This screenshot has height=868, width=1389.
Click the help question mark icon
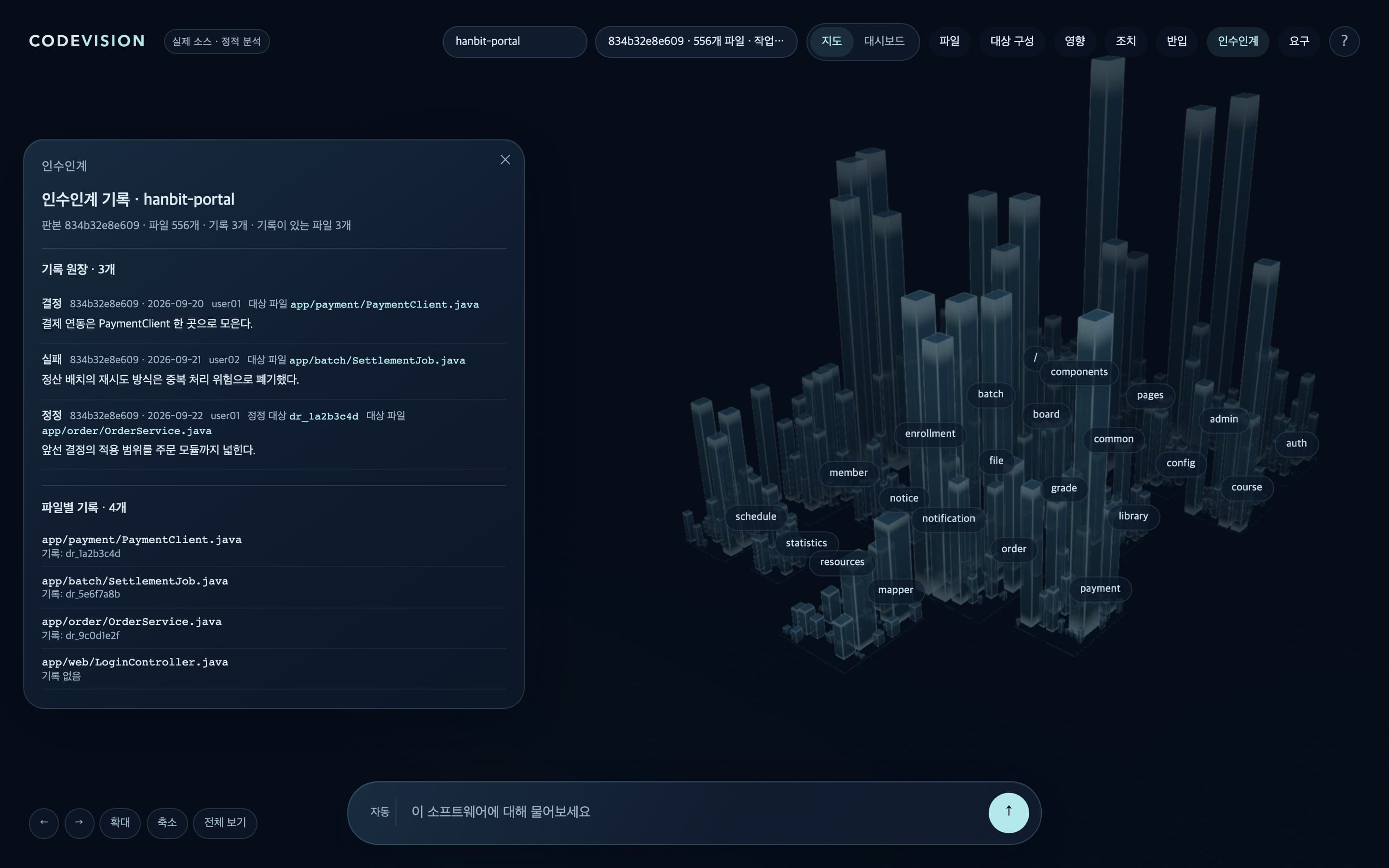[x=1344, y=41]
